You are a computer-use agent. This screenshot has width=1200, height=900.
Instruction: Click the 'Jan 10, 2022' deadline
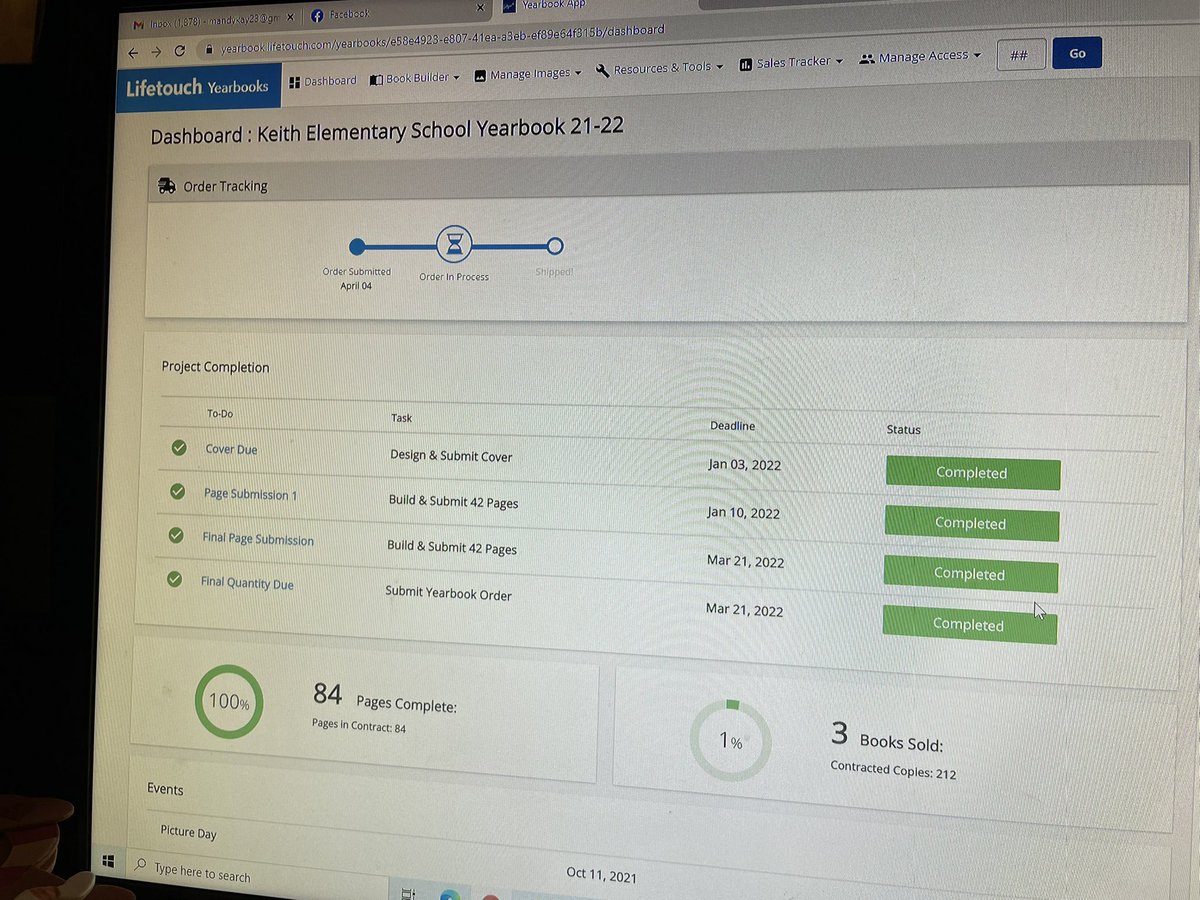743,513
